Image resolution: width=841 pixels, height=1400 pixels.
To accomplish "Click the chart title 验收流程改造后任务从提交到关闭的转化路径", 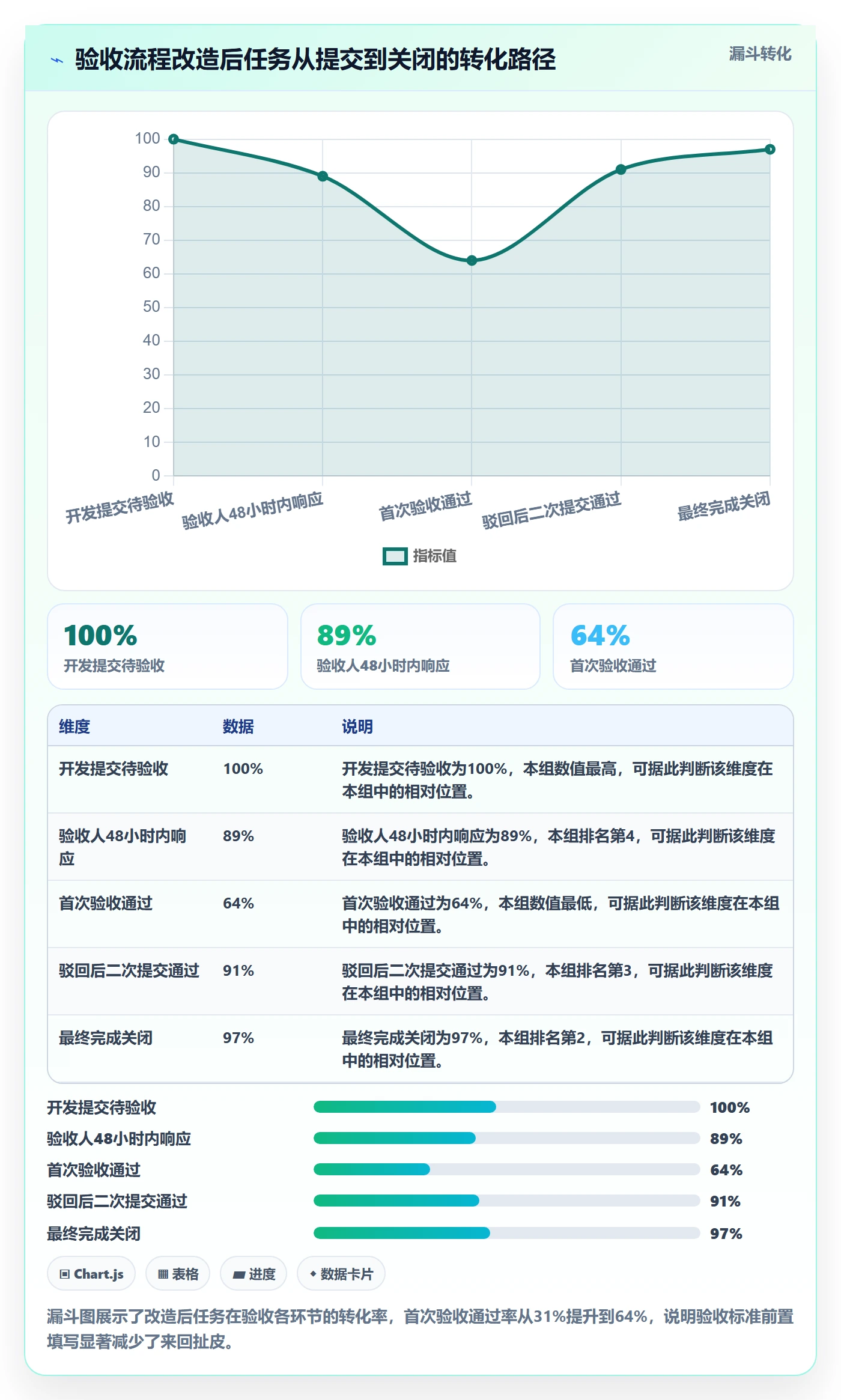I will [315, 60].
